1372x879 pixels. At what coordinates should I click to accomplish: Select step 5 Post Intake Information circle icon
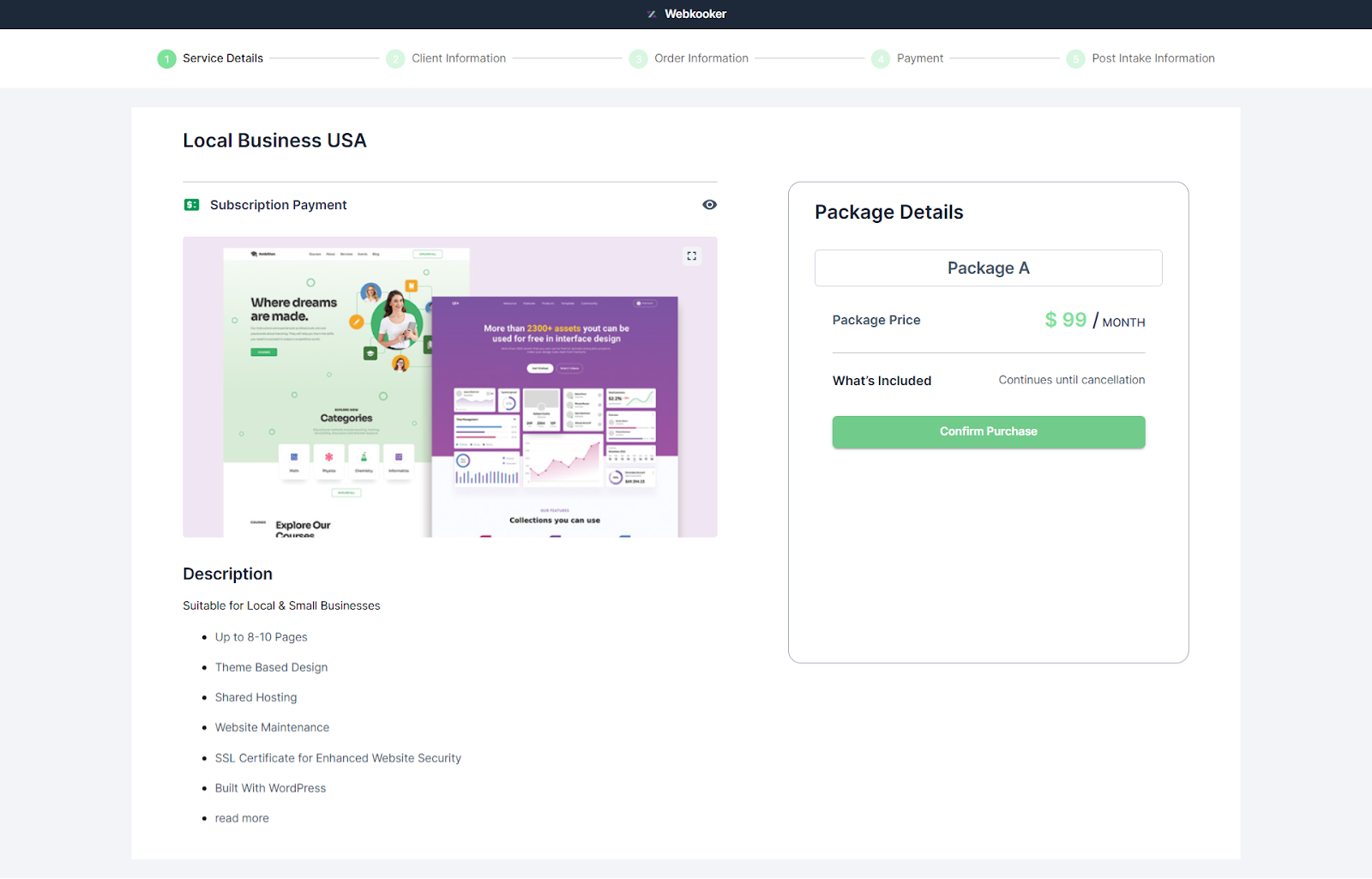pyautogui.click(x=1075, y=58)
